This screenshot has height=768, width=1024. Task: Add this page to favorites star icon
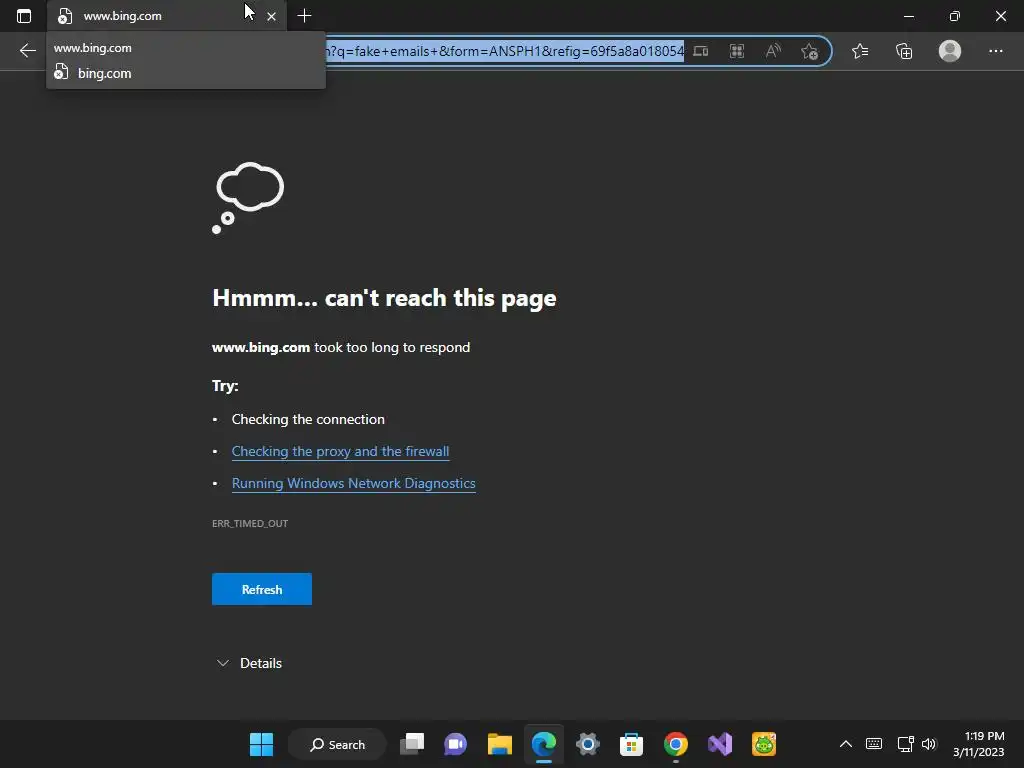(809, 51)
